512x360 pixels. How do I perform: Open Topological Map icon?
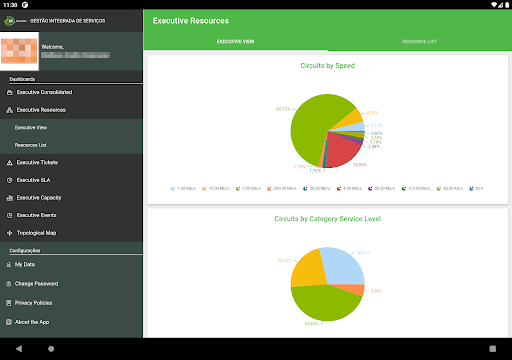10,233
